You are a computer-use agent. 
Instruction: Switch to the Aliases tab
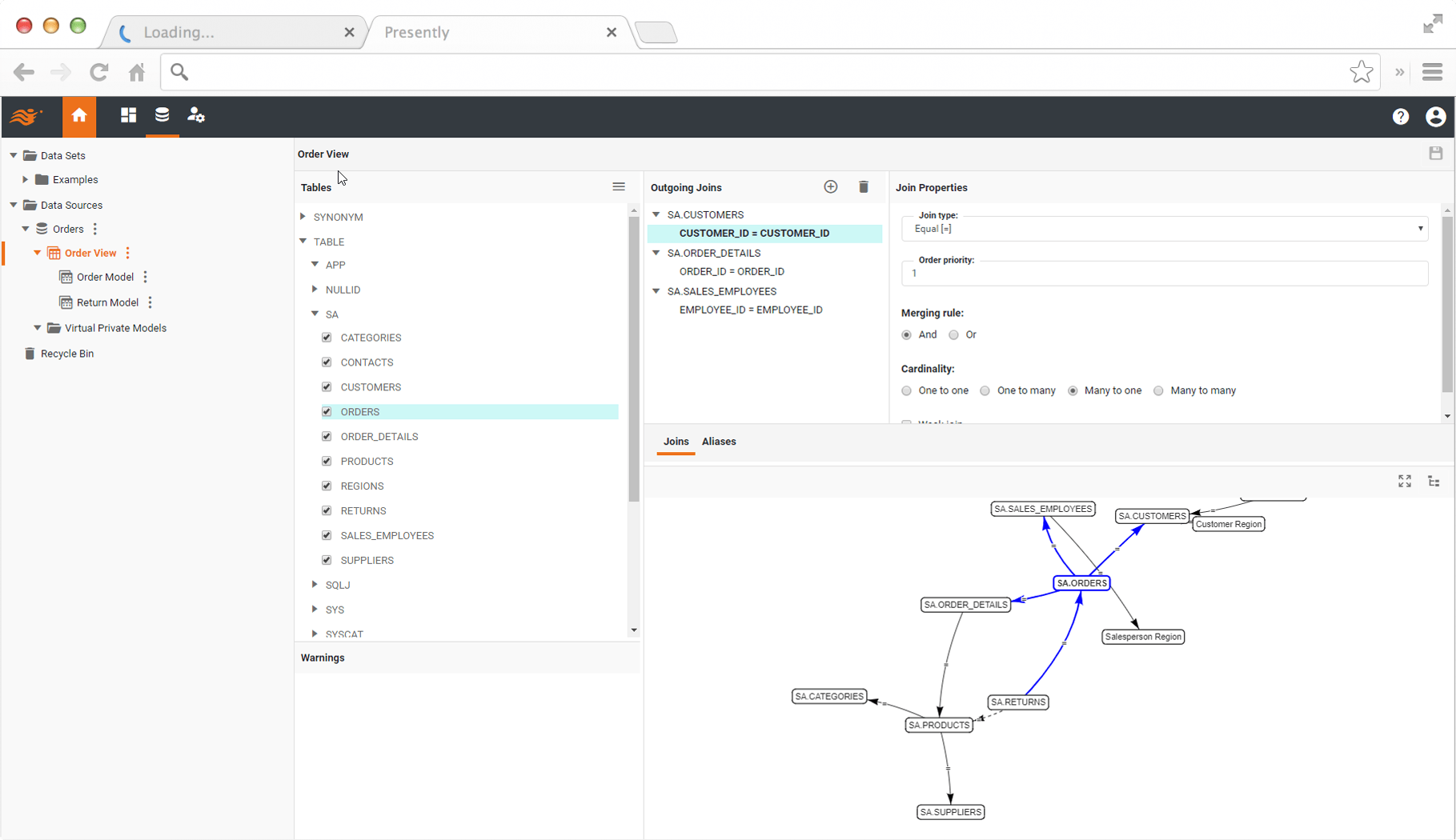coord(719,442)
